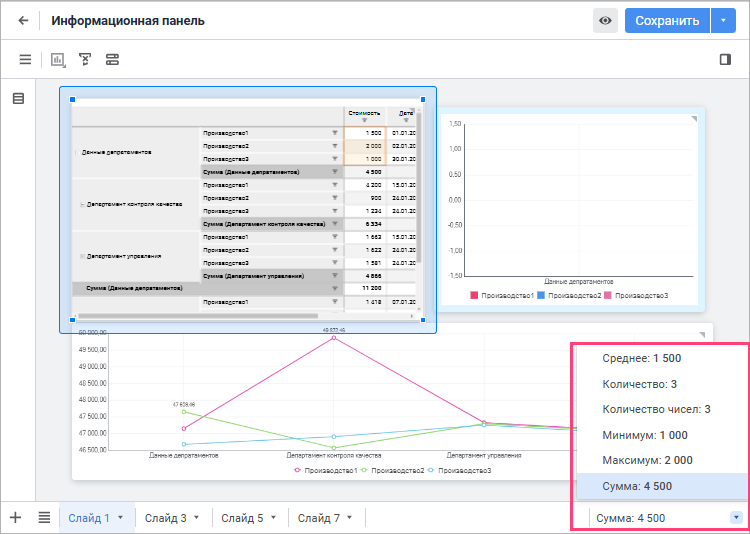Open the slides list icon next to plus
This screenshot has height=534, width=750.
[44, 517]
